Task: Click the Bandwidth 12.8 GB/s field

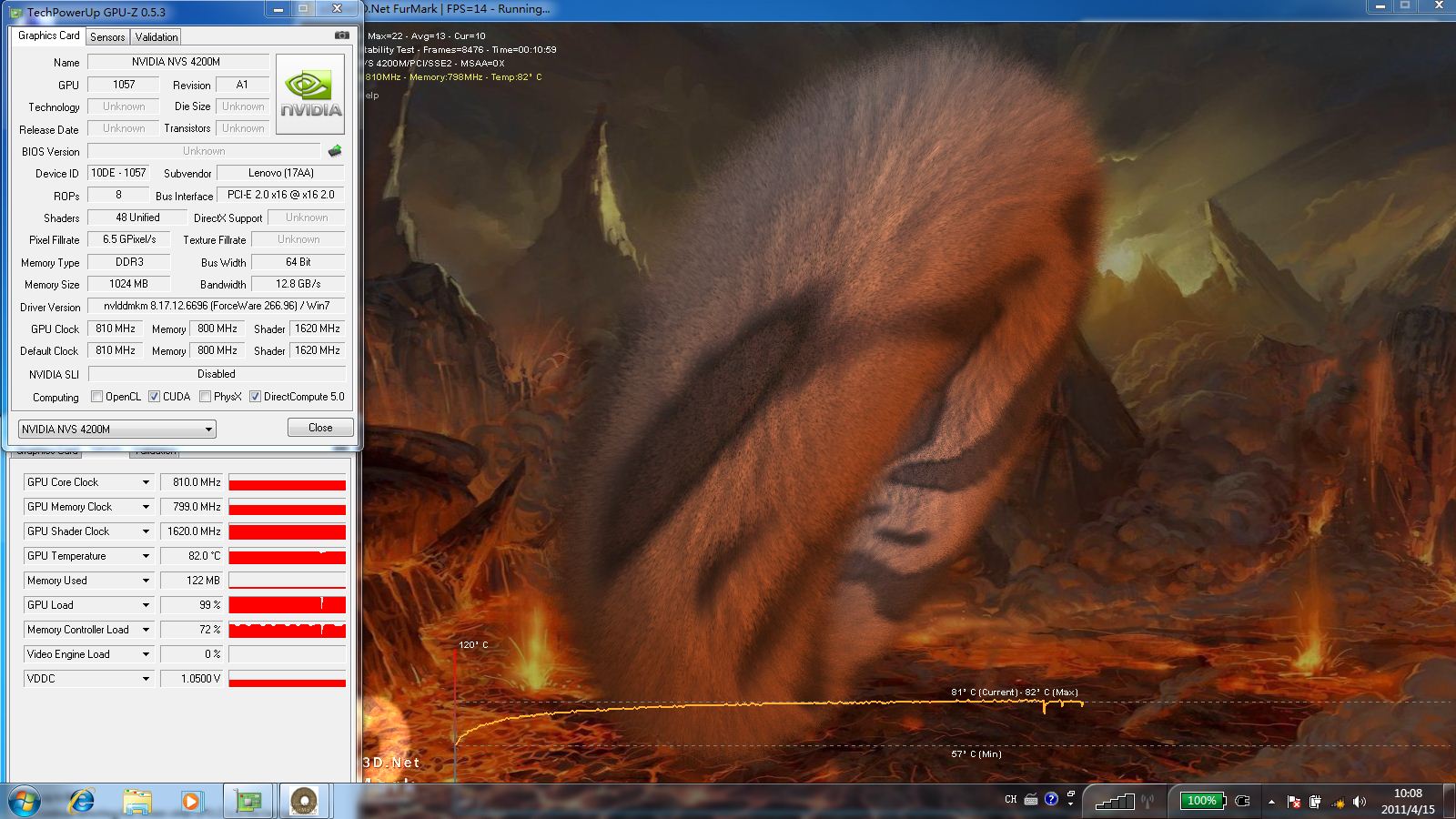Action: [x=298, y=284]
